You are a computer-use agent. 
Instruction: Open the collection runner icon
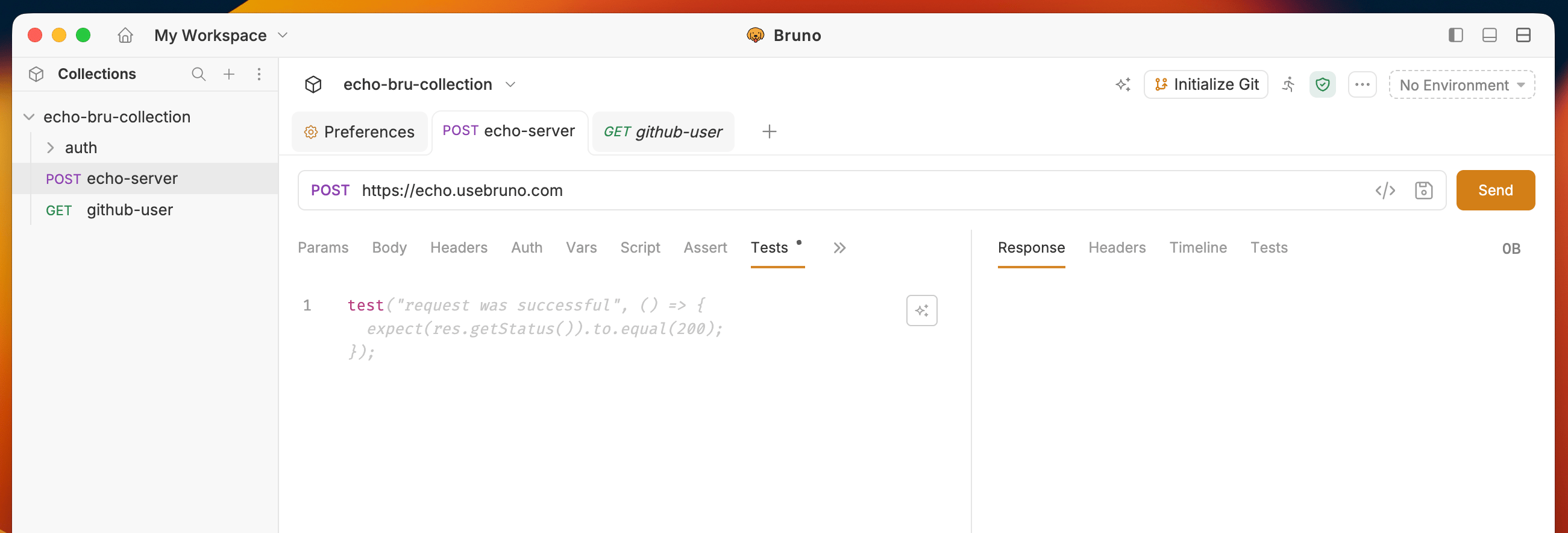click(x=1288, y=84)
